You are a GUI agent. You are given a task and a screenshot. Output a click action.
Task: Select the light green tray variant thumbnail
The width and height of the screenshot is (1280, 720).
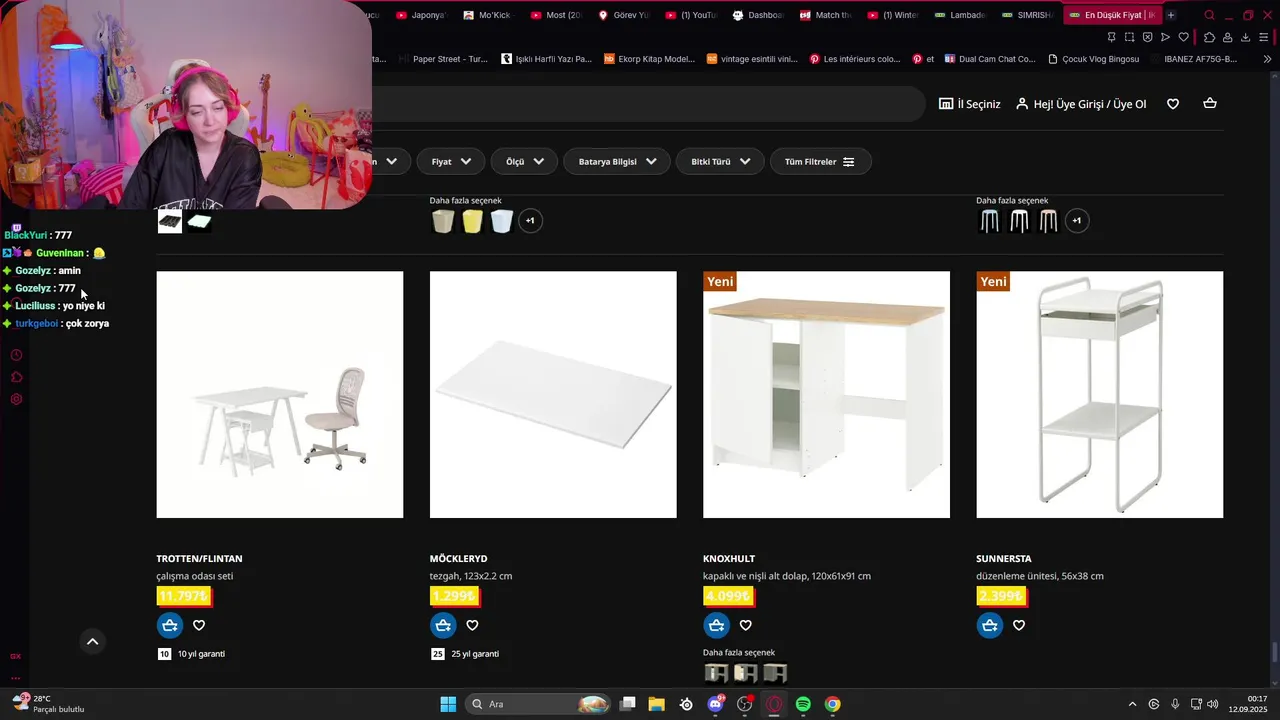point(199,221)
